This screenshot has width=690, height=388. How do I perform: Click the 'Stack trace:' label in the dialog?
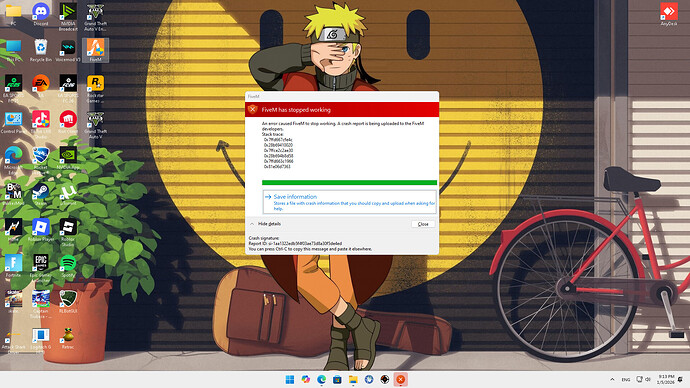point(273,134)
